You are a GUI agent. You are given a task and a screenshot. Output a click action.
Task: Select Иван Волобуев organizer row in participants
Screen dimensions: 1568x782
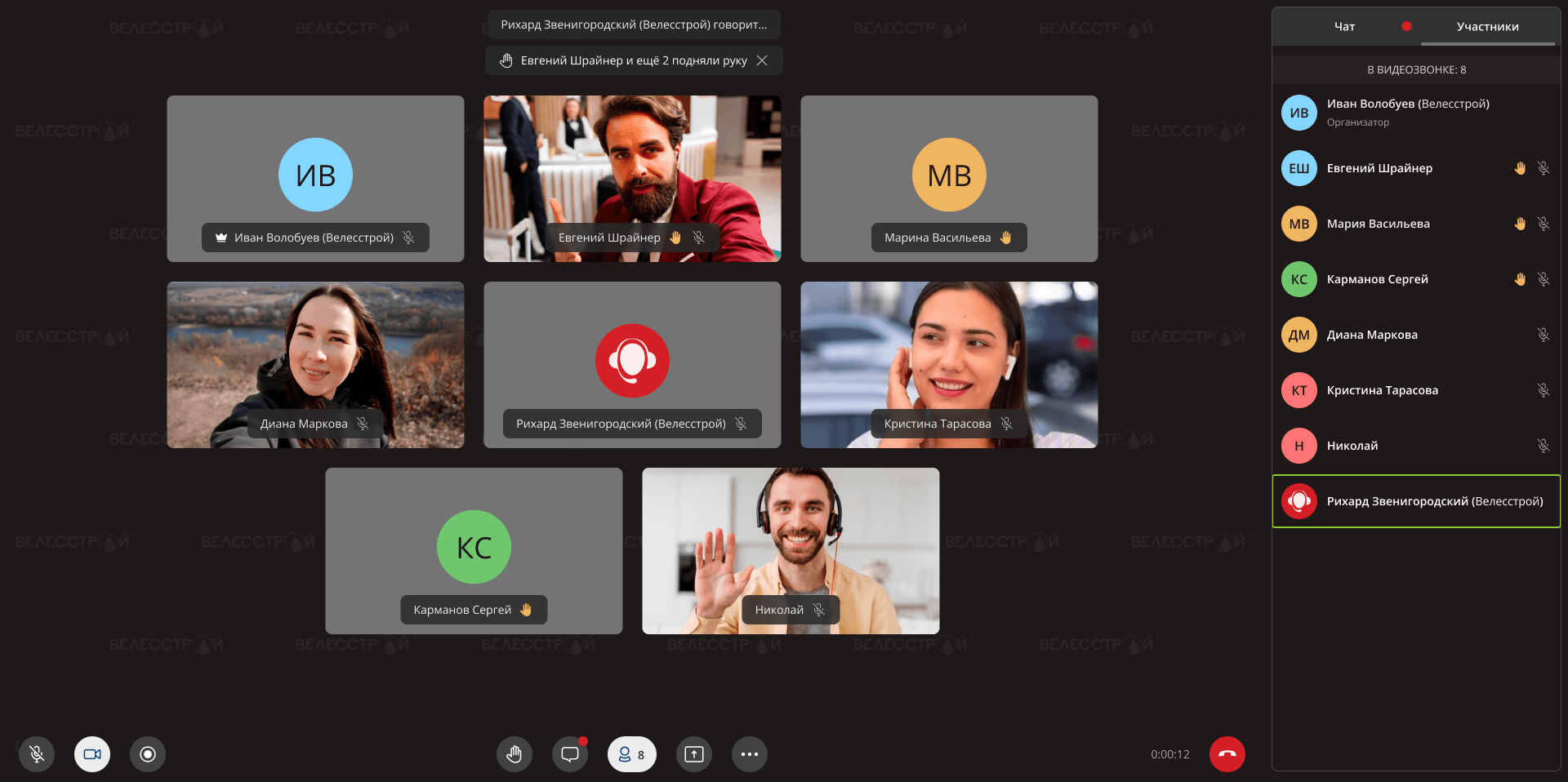(1416, 113)
